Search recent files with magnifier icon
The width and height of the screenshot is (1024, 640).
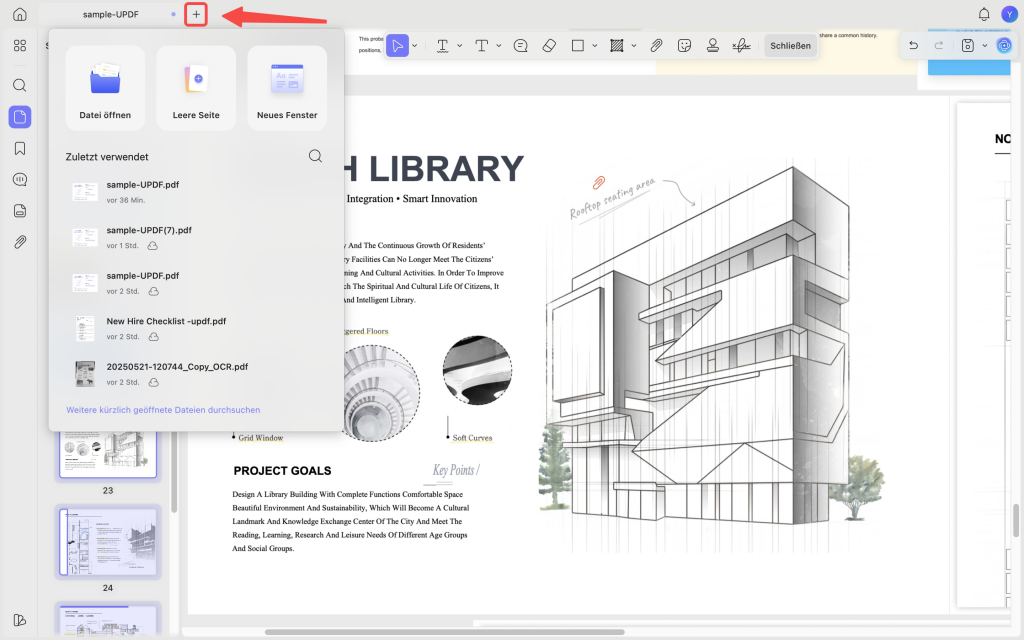coord(315,156)
